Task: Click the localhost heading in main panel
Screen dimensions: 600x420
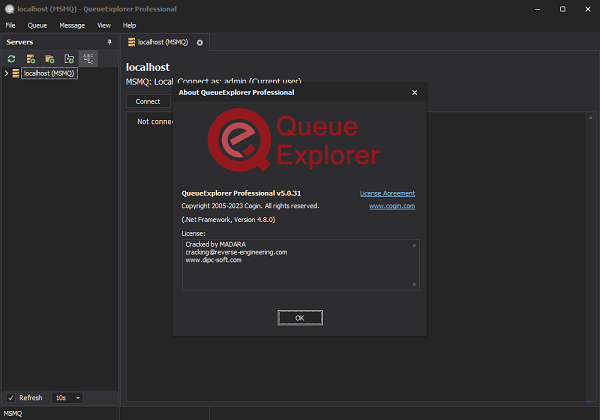Action: [x=148, y=67]
